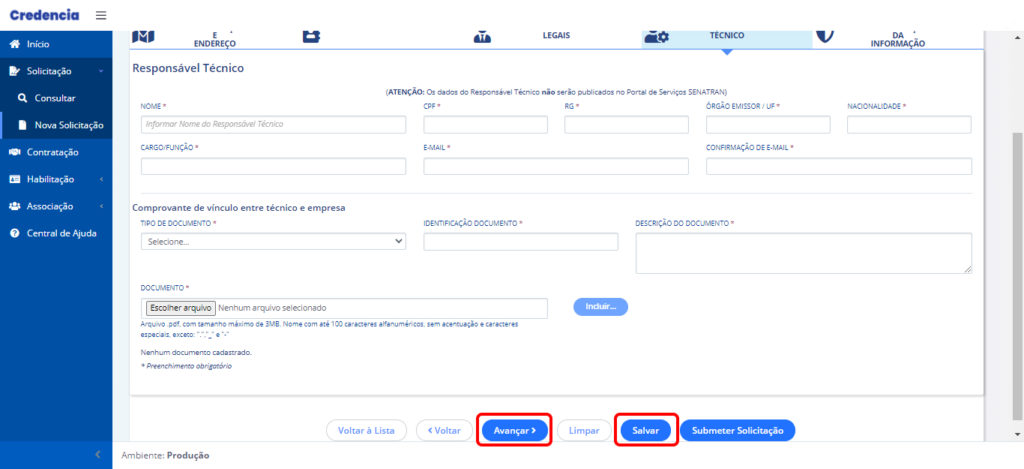Focus the Órgão Emissor / UF field

tap(768, 124)
